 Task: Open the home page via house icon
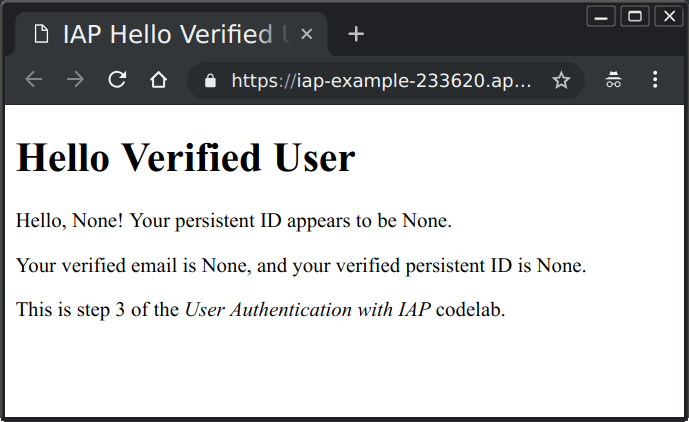tap(158, 80)
